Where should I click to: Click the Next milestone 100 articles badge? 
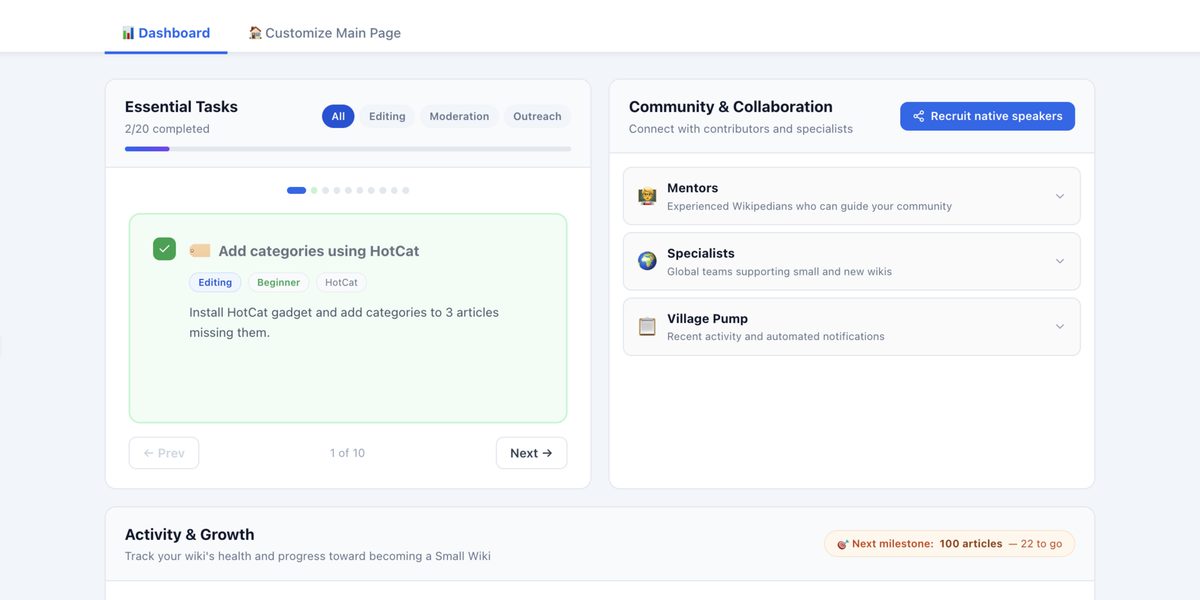point(949,544)
